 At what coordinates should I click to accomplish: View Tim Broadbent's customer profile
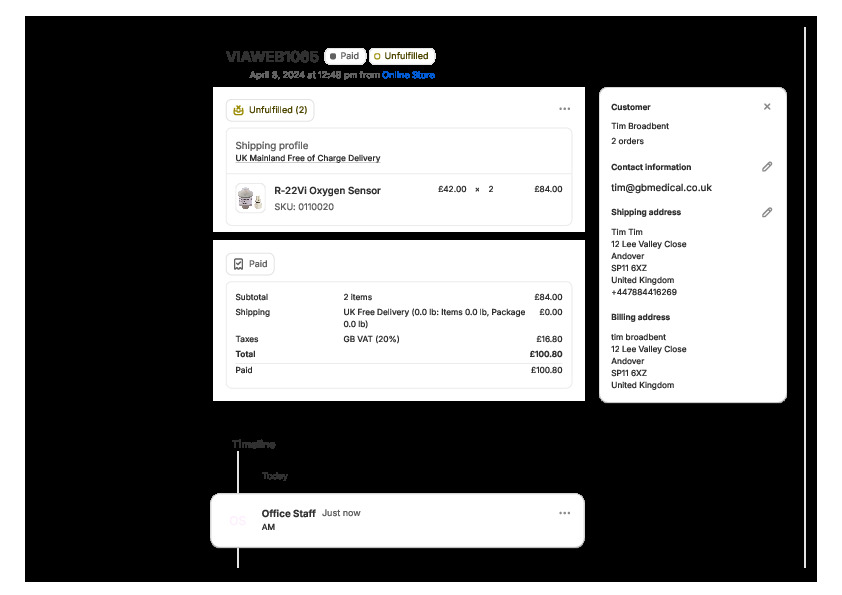(x=640, y=126)
